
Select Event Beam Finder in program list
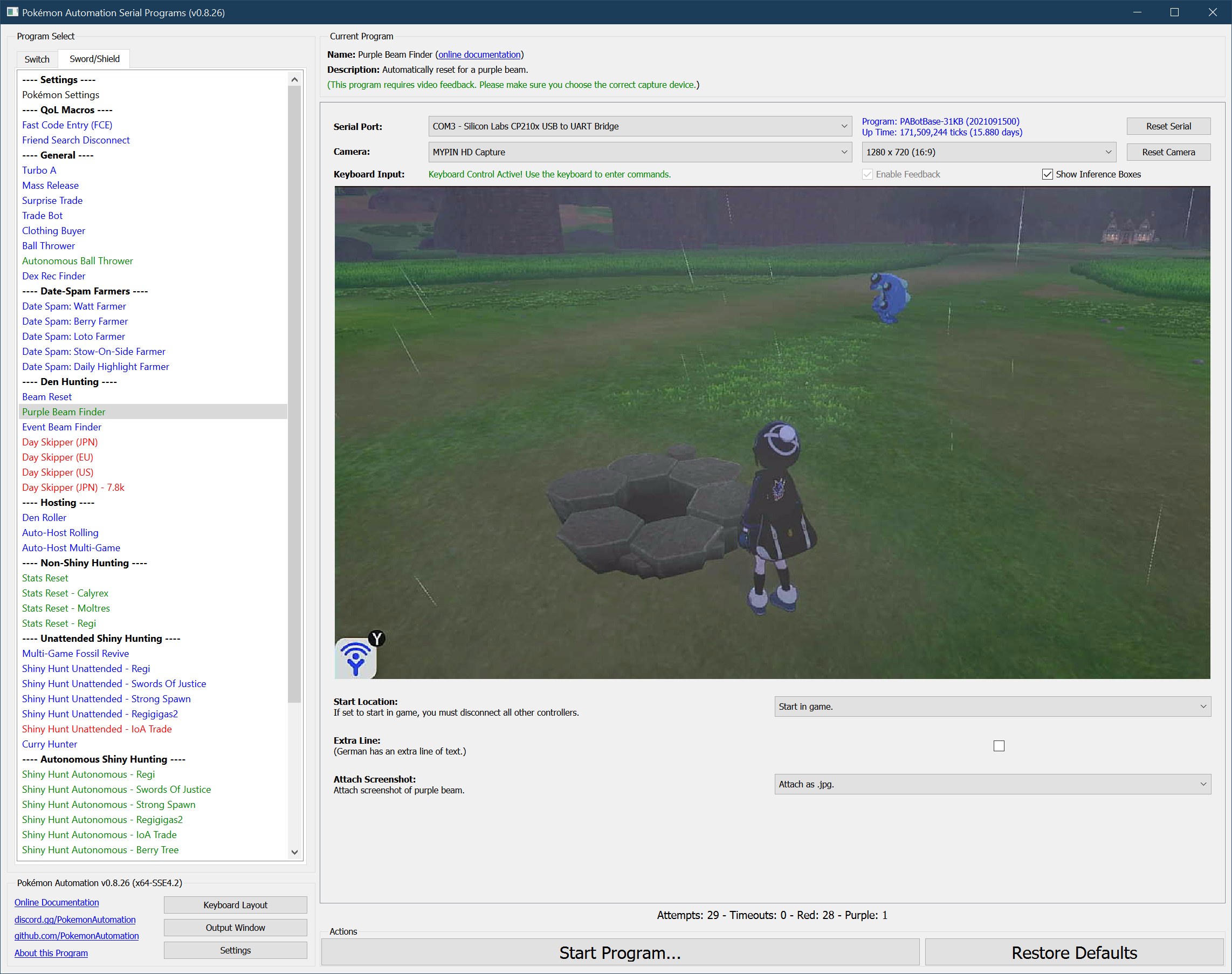tap(61, 427)
